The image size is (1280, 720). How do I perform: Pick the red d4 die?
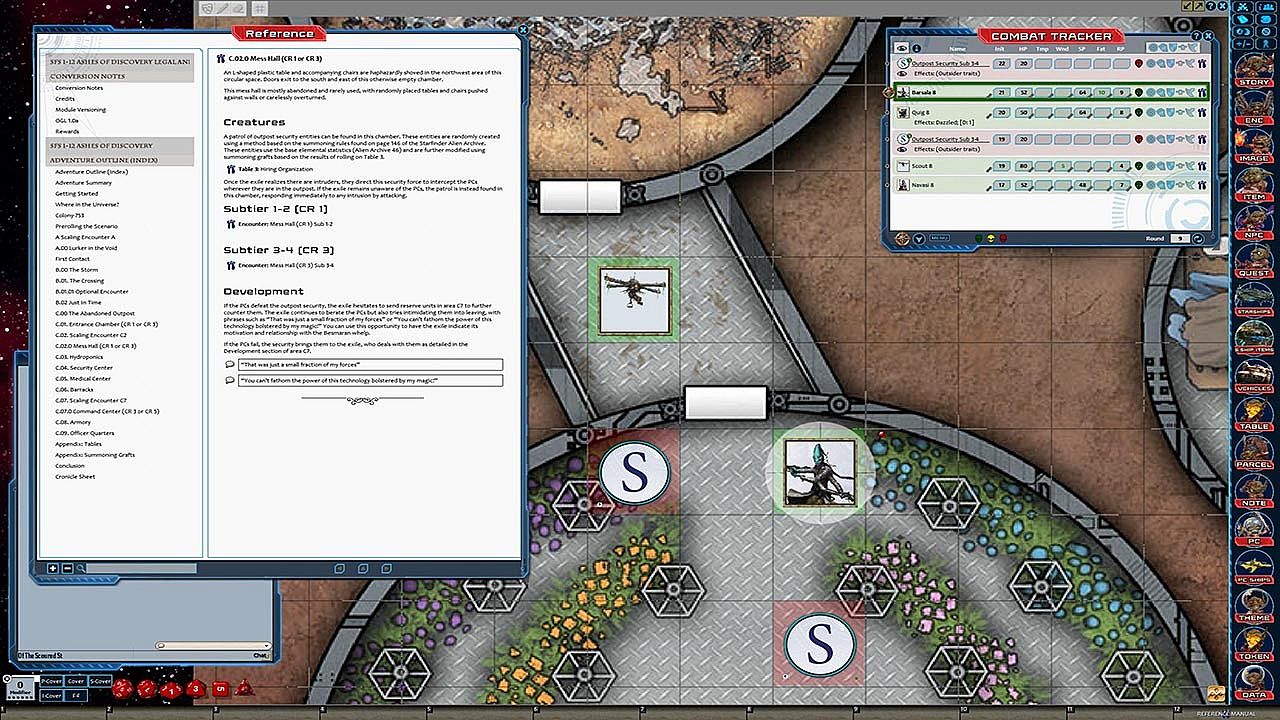tap(244, 689)
